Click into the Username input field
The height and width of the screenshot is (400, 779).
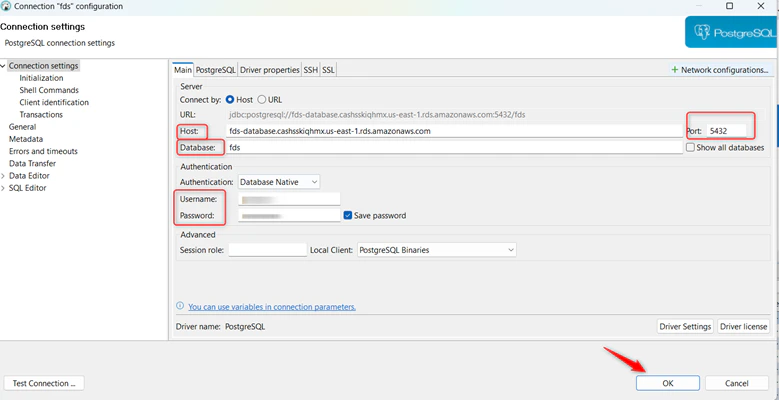289,199
